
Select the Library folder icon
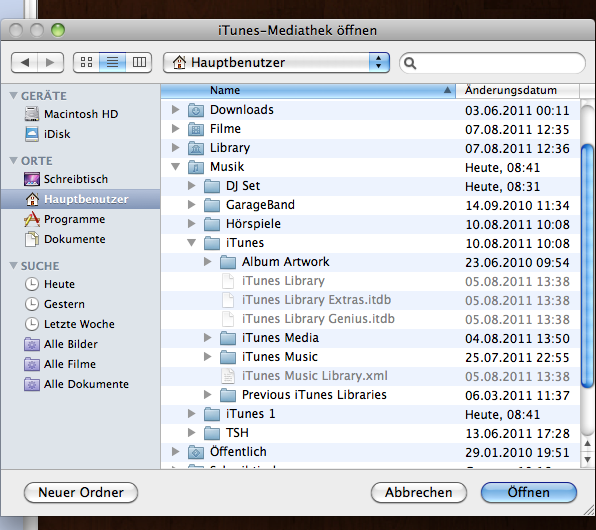[196, 148]
